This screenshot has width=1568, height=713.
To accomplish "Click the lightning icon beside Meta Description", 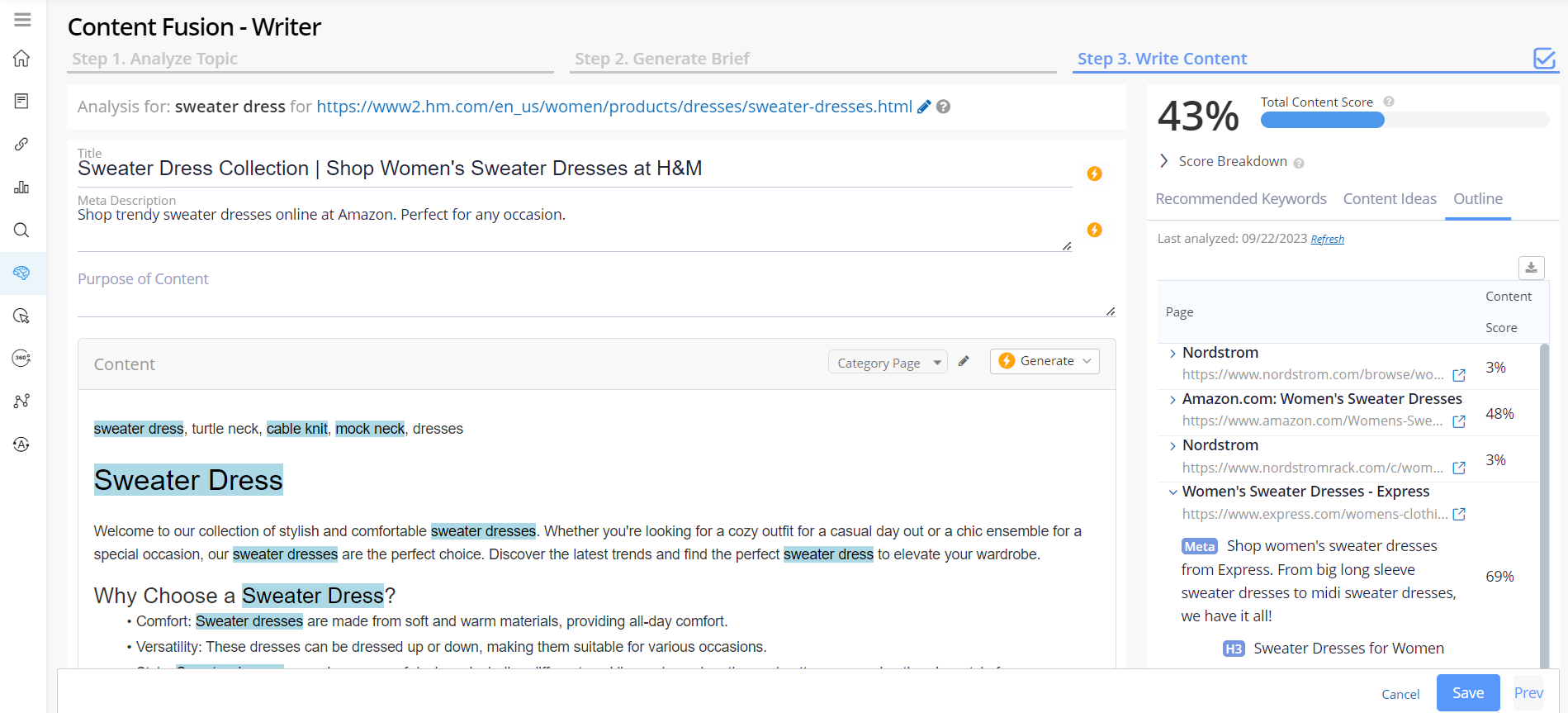I will click(1094, 230).
